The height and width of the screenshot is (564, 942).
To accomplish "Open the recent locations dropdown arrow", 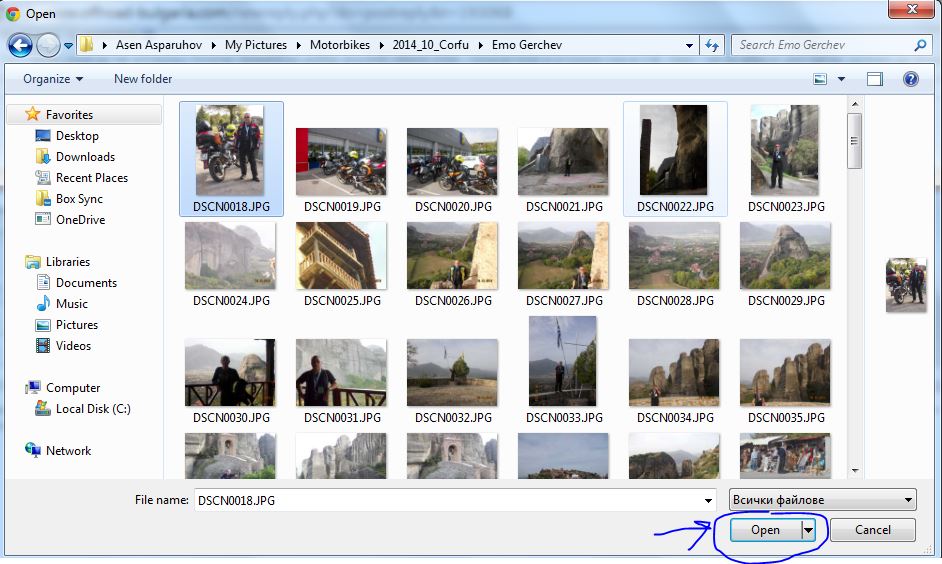I will tap(68, 46).
